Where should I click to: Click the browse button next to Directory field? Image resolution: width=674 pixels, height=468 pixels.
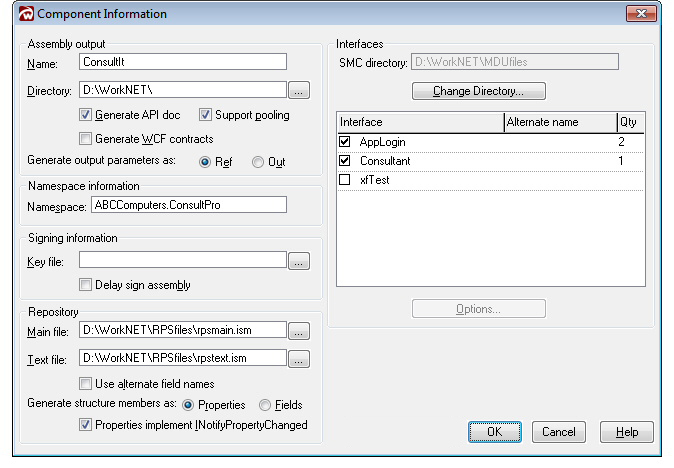(x=298, y=91)
